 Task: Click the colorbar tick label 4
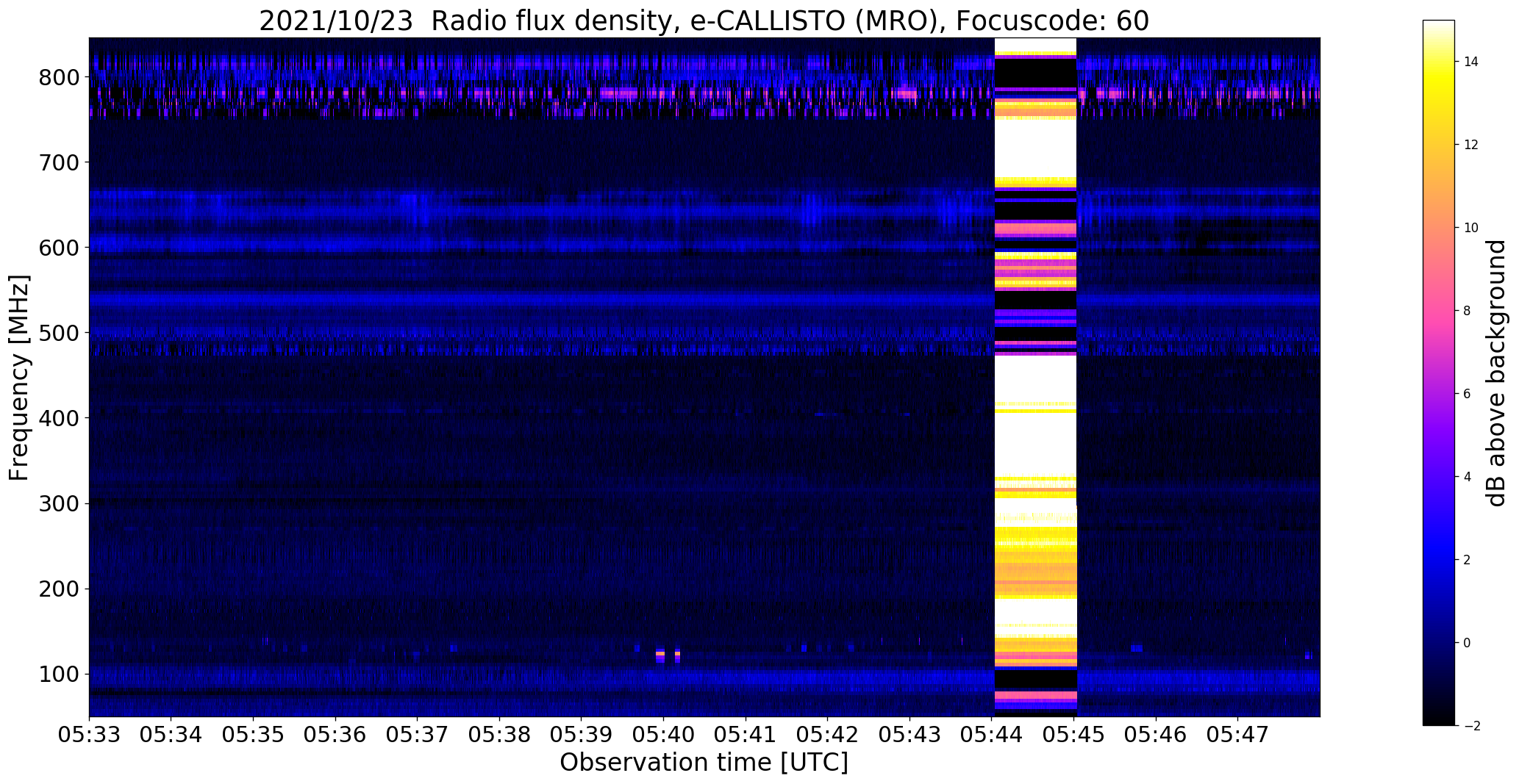[x=1468, y=477]
